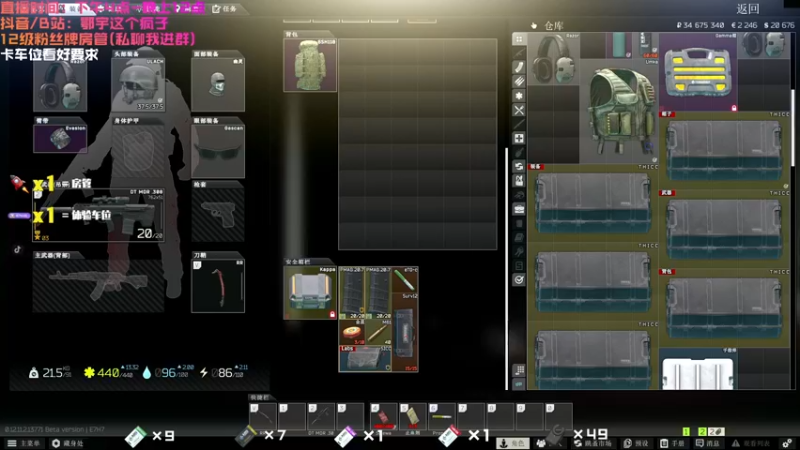Screen dimensions: 800x450
Task: Click the golden star balm tin
Action: 352,332
